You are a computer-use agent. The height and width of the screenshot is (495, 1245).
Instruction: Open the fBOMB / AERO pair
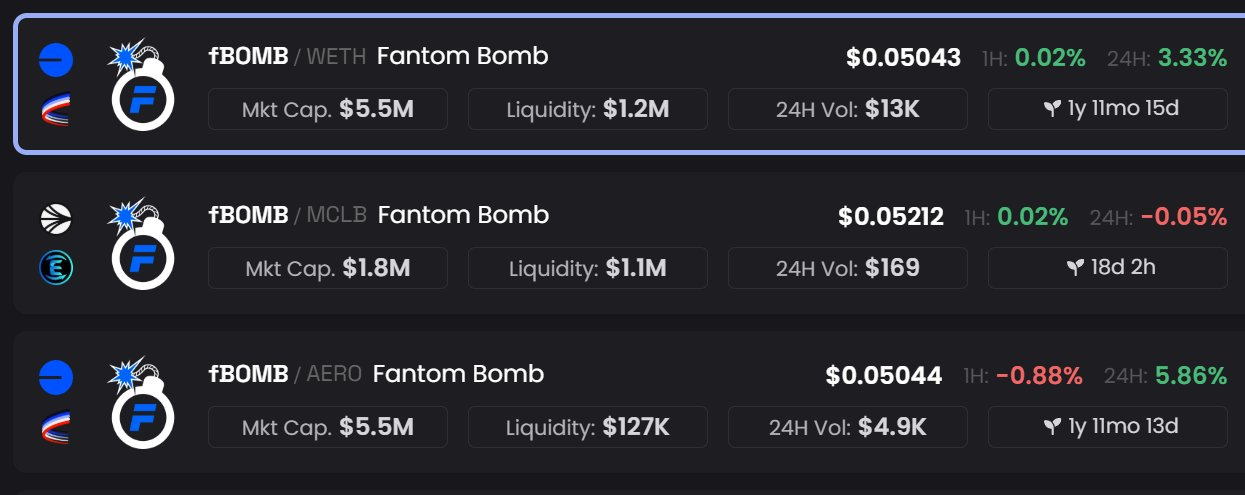click(x=630, y=402)
